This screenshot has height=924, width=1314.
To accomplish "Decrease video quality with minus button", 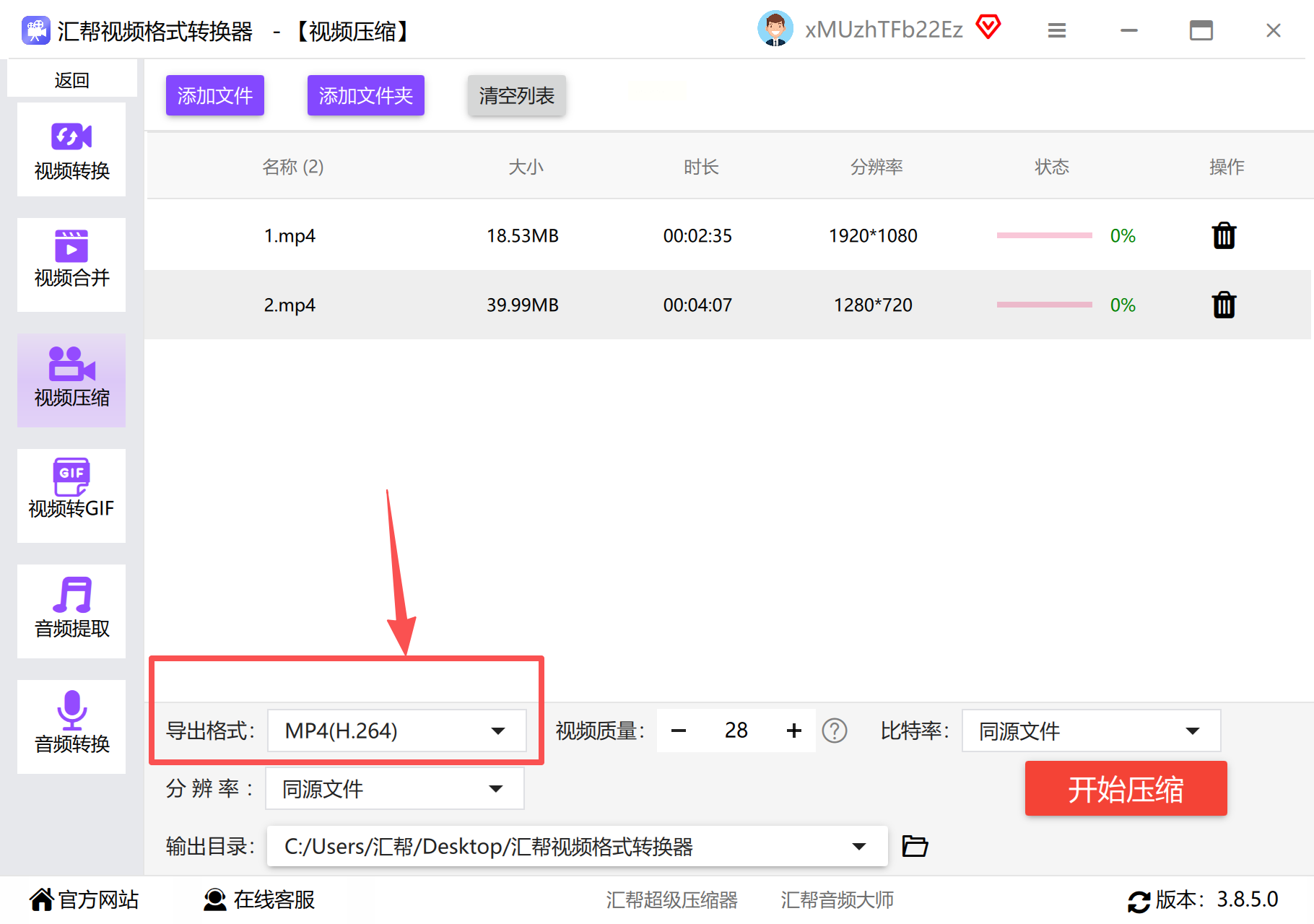I will (x=679, y=731).
